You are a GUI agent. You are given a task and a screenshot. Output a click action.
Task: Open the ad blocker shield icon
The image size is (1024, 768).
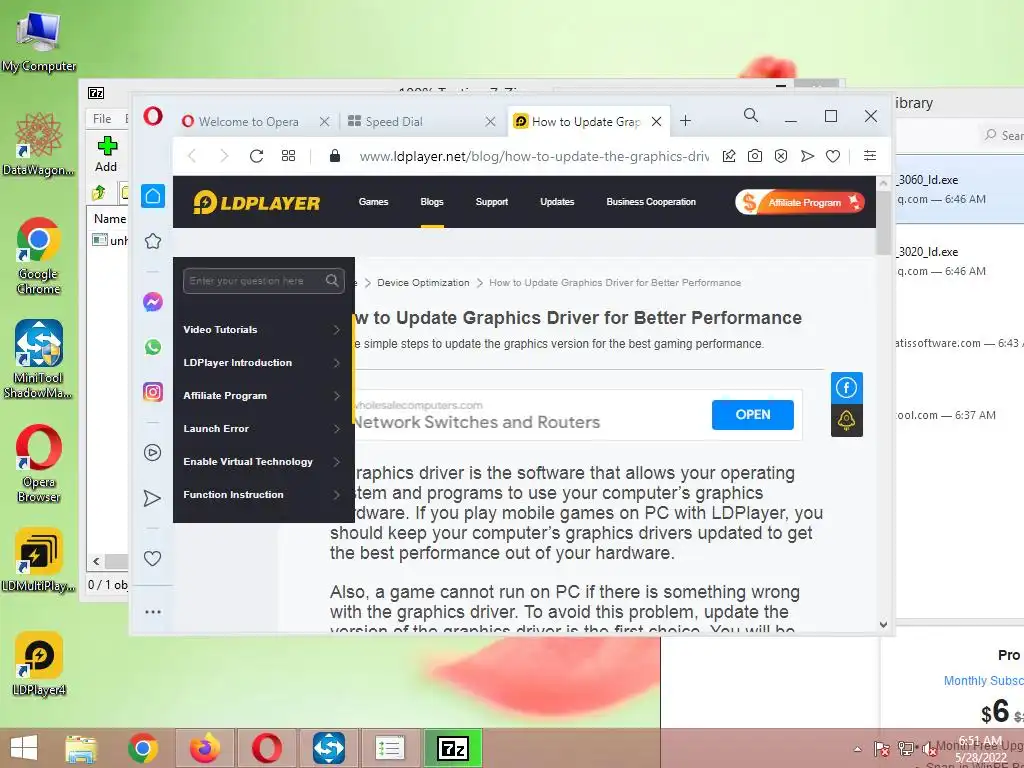tap(781, 155)
